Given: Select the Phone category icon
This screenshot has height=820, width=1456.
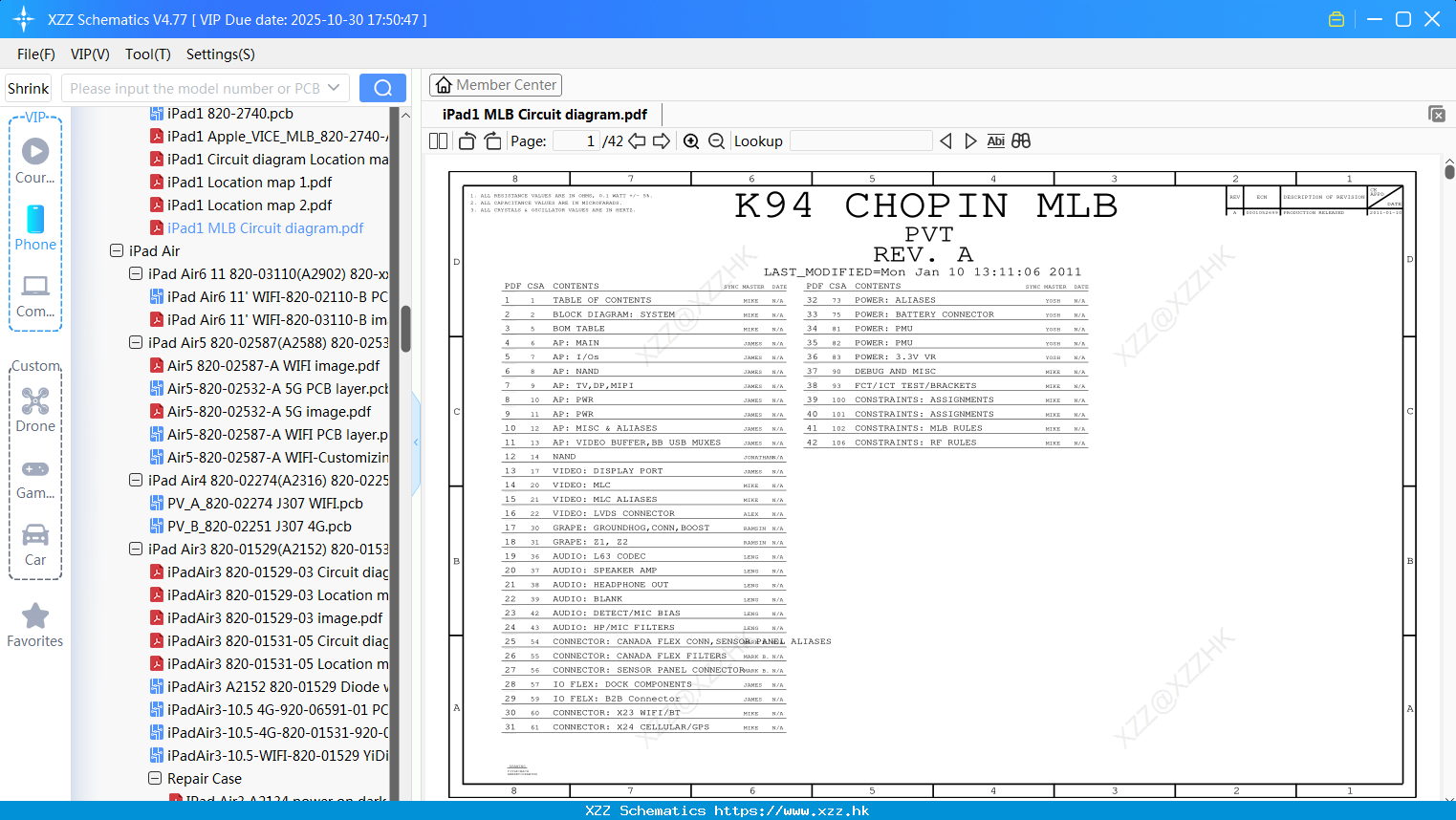Looking at the screenshot, I should (x=35, y=227).
